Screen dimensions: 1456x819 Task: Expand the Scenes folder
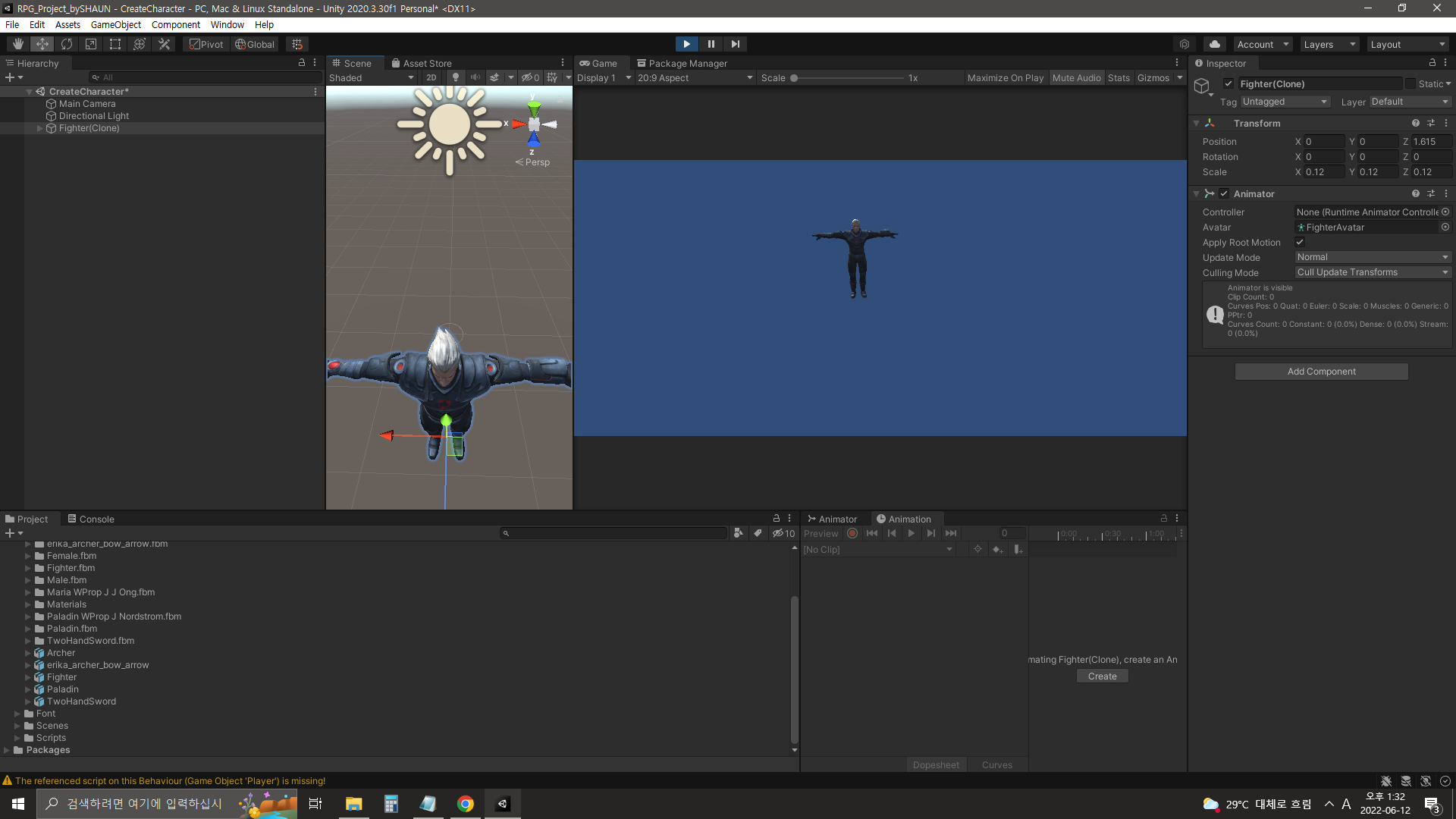tap(17, 726)
